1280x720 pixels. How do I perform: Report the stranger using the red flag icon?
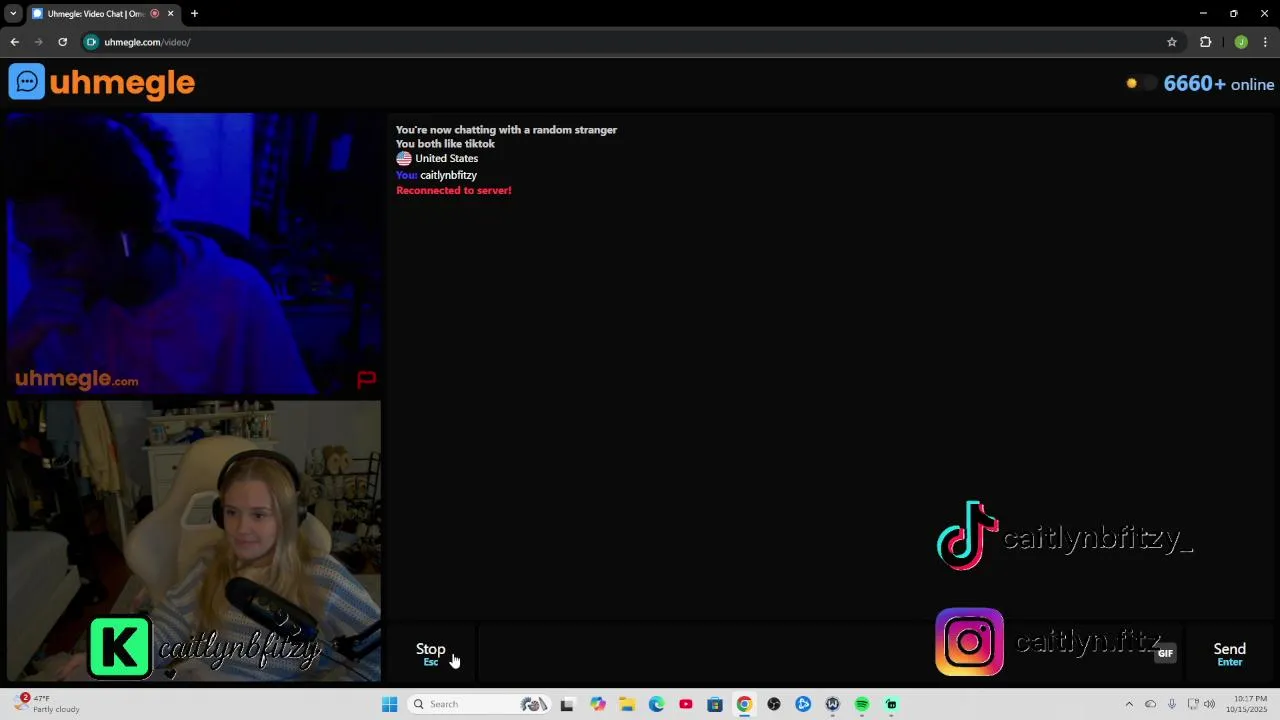tap(366, 379)
